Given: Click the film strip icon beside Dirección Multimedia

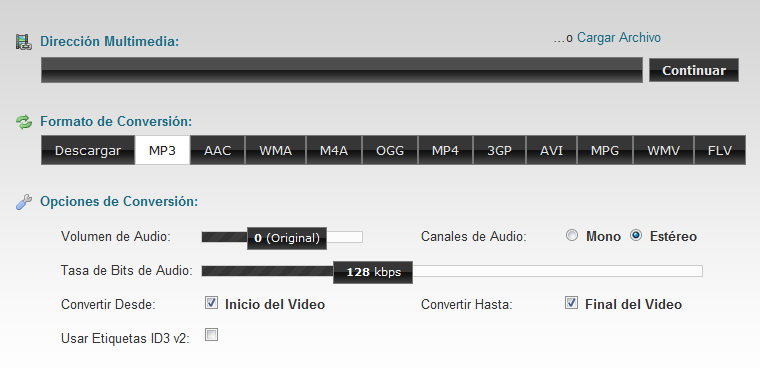Looking at the screenshot, I should coord(24,42).
